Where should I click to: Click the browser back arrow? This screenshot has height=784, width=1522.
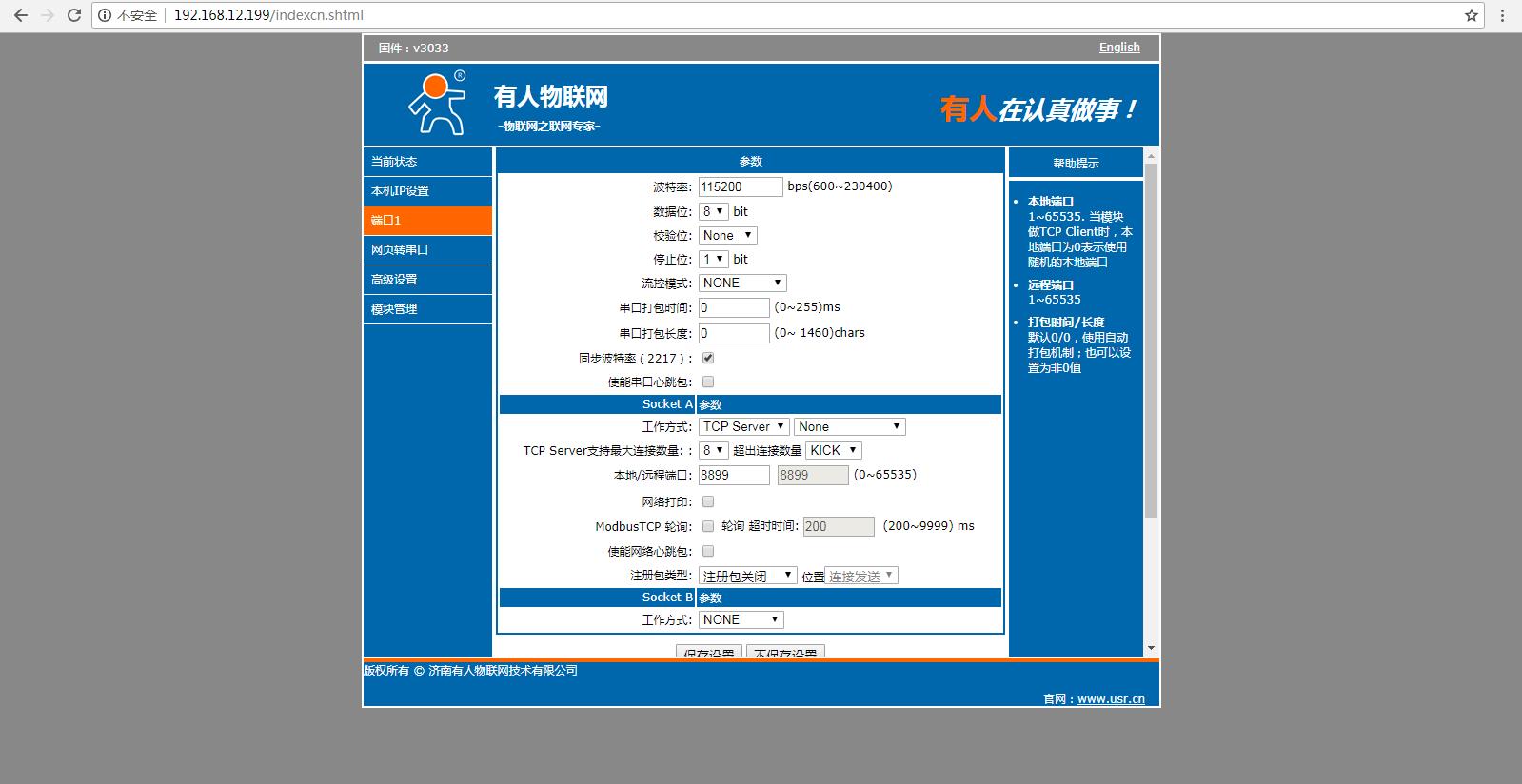21,15
